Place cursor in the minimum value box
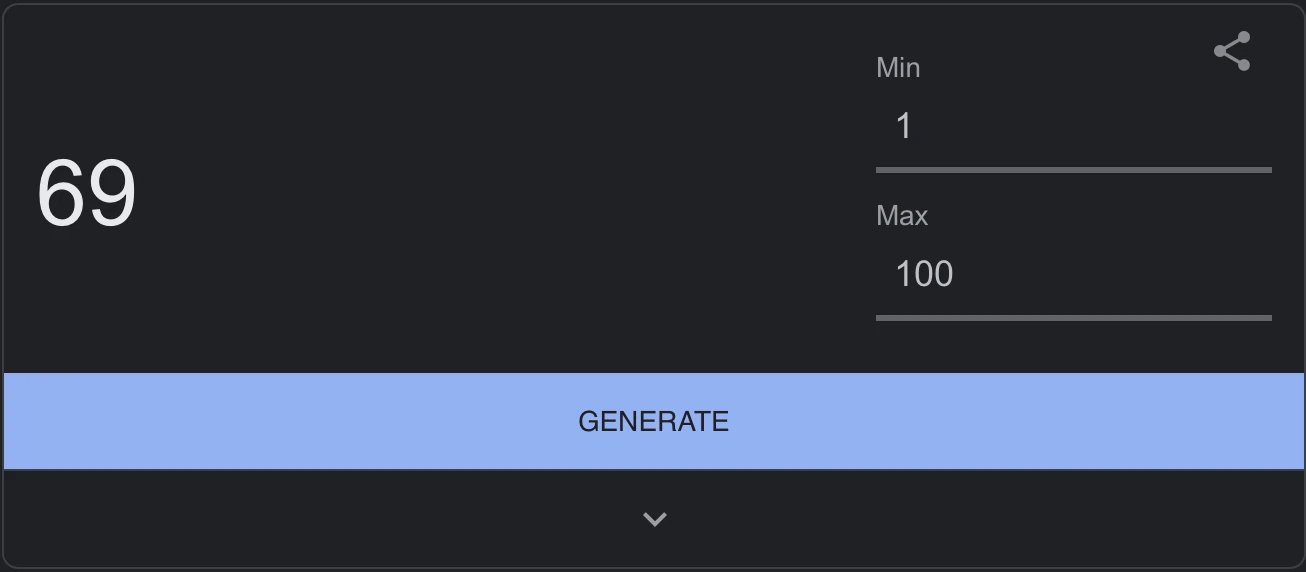 pos(1073,127)
